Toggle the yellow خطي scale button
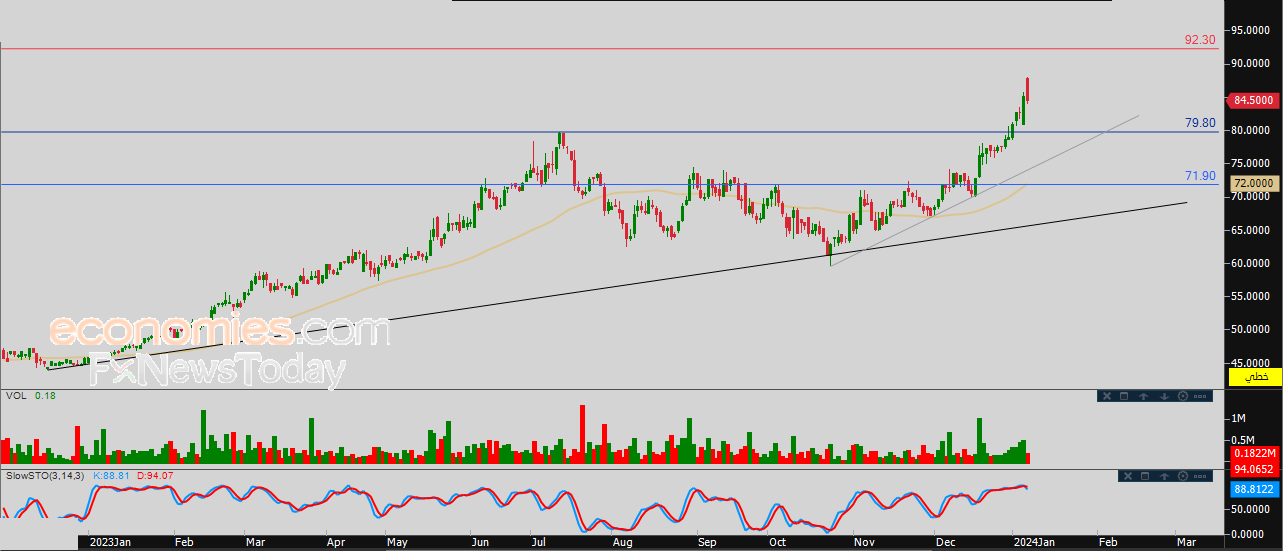This screenshot has width=1283, height=551. click(1254, 377)
